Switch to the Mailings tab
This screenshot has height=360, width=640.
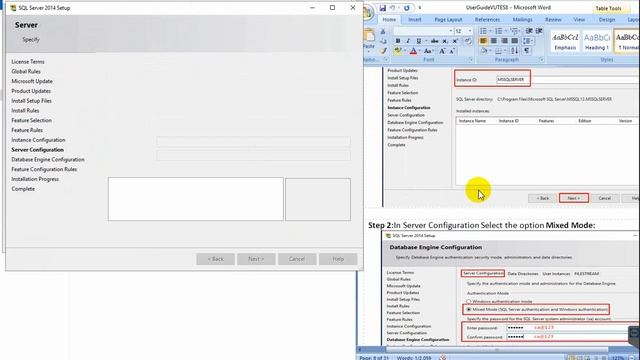pos(522,20)
